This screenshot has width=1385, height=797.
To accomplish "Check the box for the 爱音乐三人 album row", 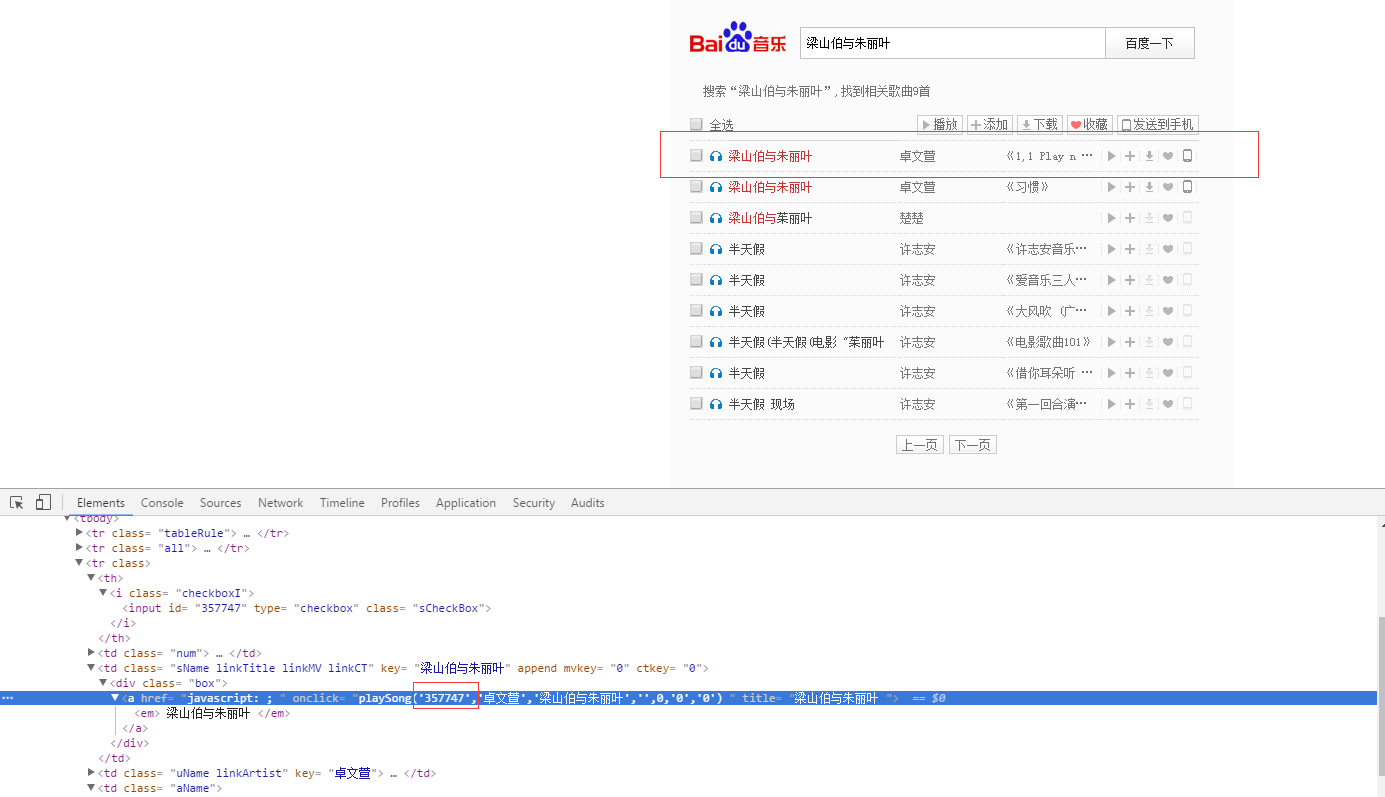I will [x=696, y=279].
